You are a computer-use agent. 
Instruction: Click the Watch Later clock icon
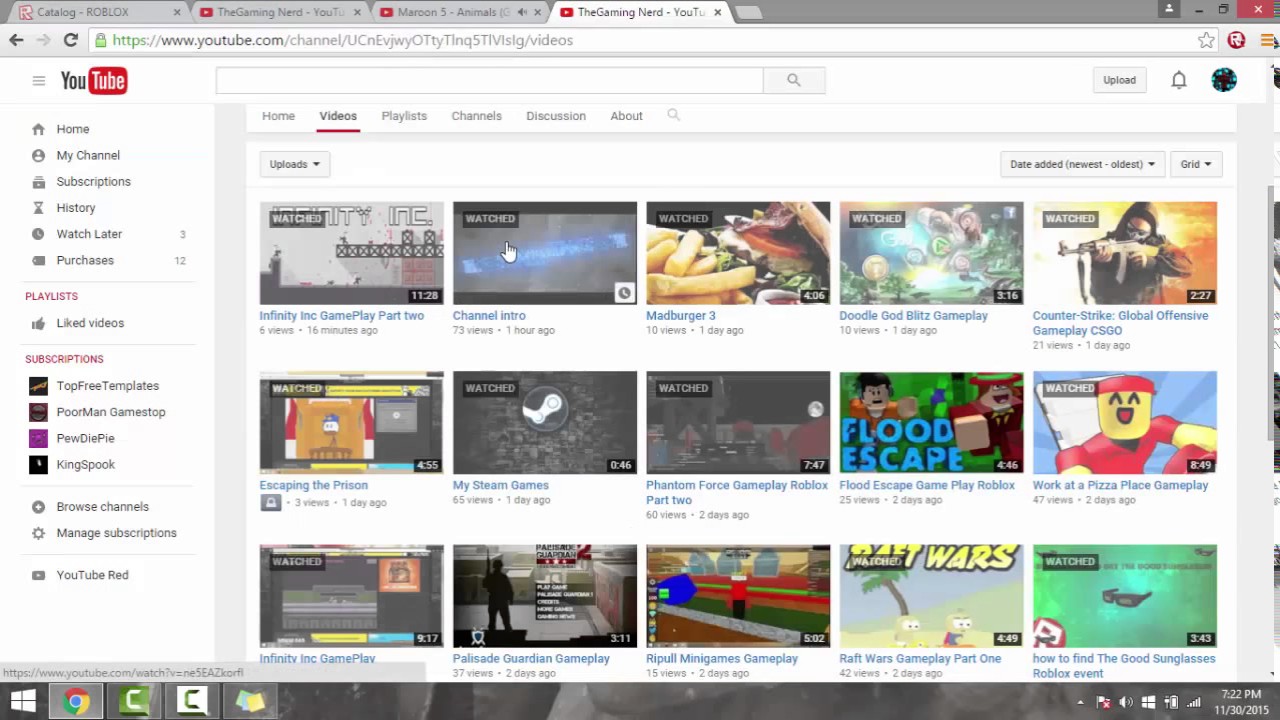38,234
